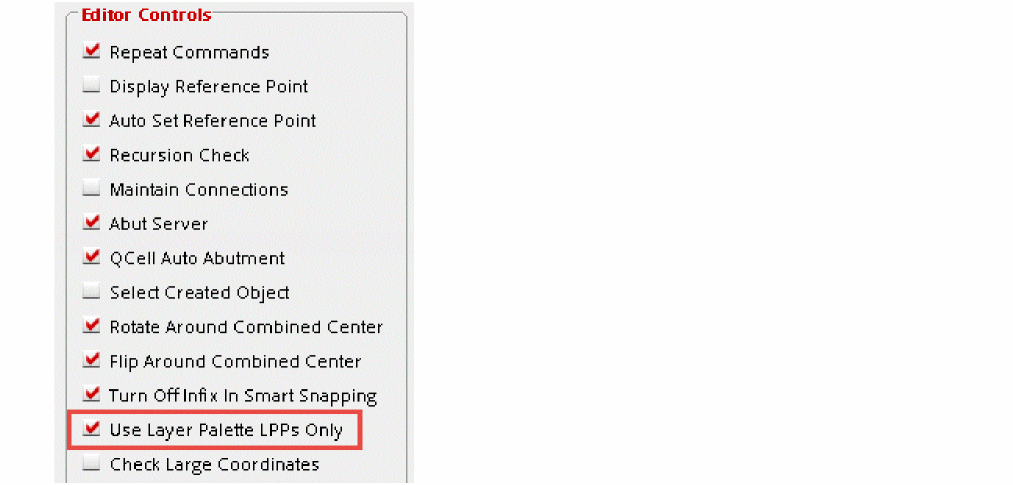Uncheck the Abut Server checkbox
This screenshot has height=485, width=1013.
coord(92,224)
